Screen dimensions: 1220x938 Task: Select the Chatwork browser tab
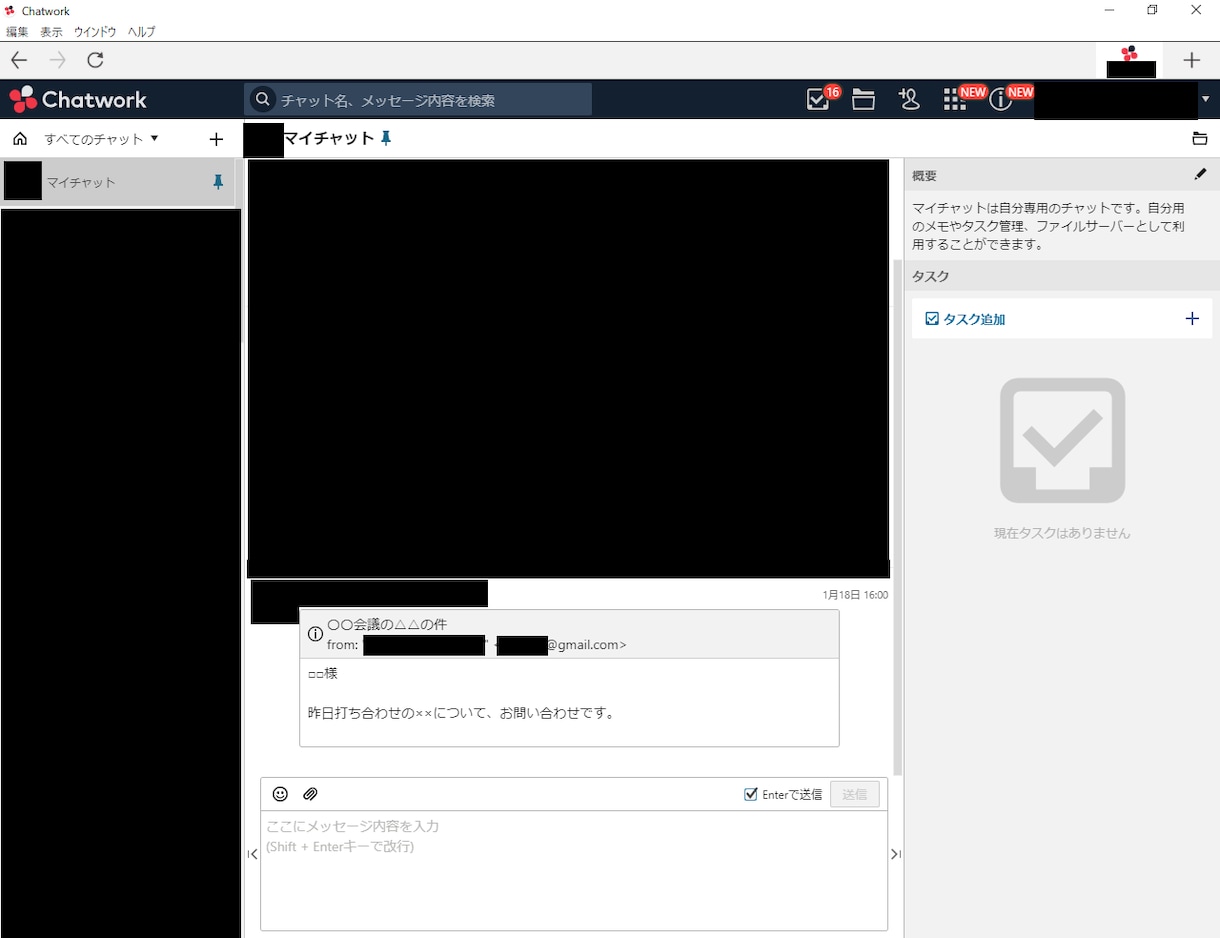click(x=1130, y=60)
